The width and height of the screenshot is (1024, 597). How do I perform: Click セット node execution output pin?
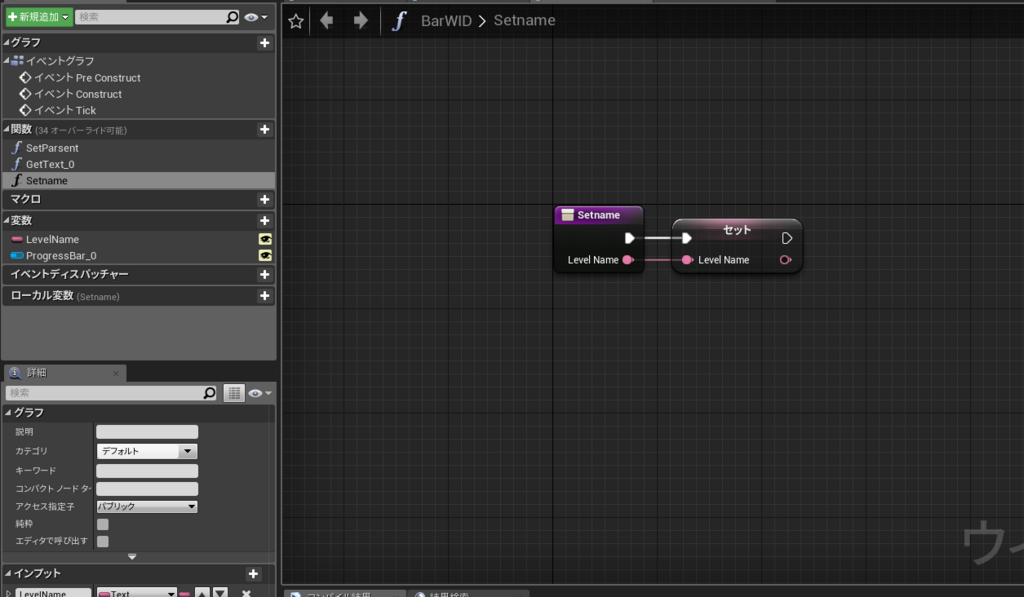787,238
